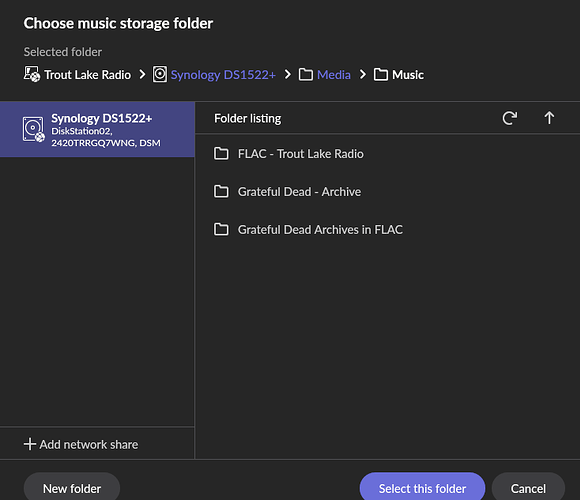The image size is (580, 500).
Task: Navigate to Media breadcrumb link
Action: tap(334, 75)
